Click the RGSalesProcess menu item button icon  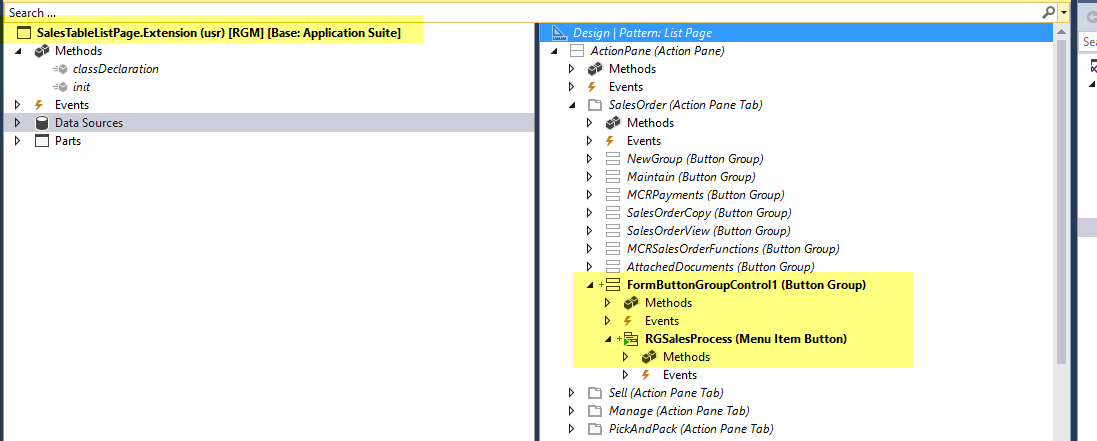pyautogui.click(x=632, y=339)
